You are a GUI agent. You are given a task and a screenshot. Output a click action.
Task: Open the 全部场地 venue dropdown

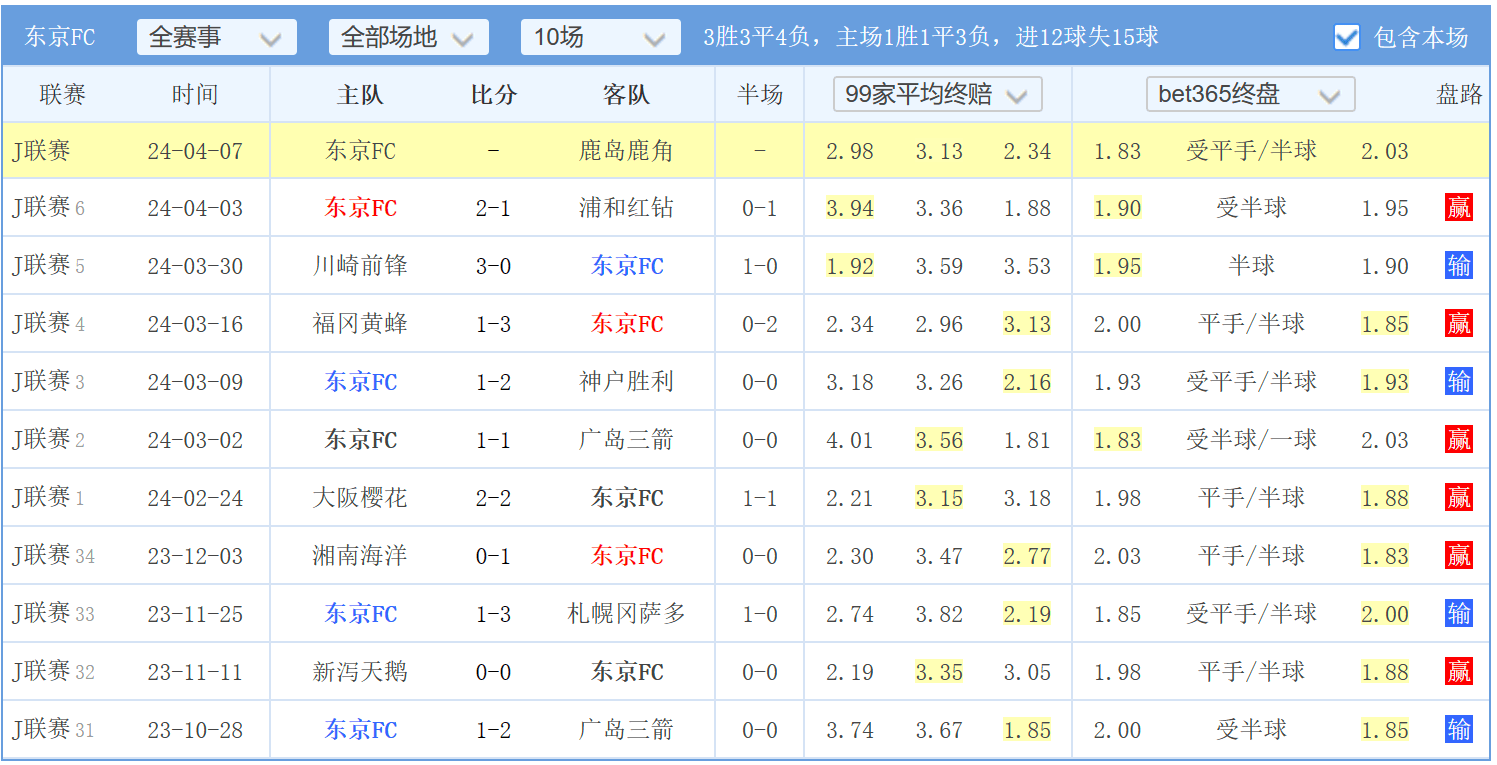click(409, 37)
